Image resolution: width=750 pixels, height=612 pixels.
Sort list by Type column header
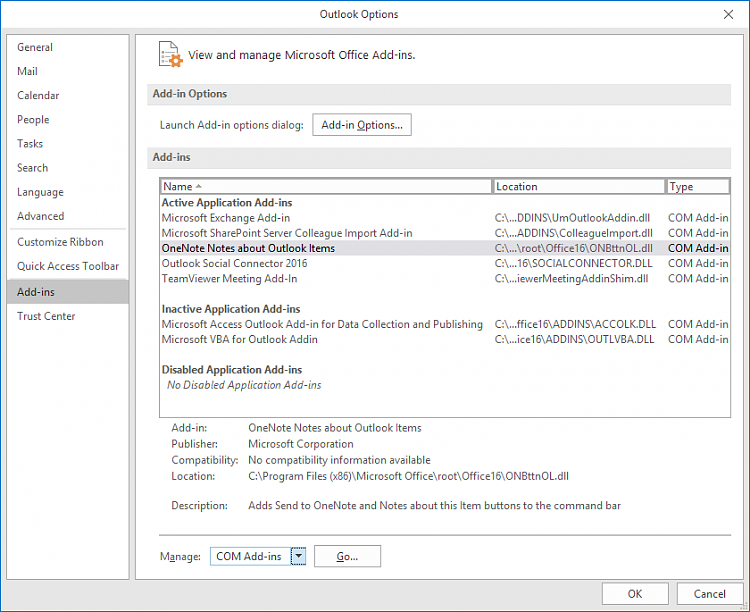pyautogui.click(x=696, y=186)
